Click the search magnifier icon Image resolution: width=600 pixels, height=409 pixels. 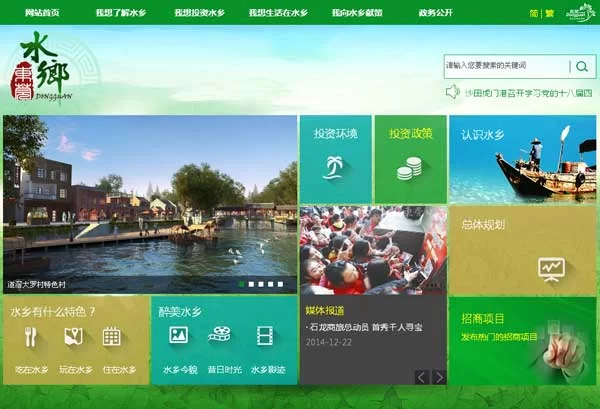click(x=582, y=67)
